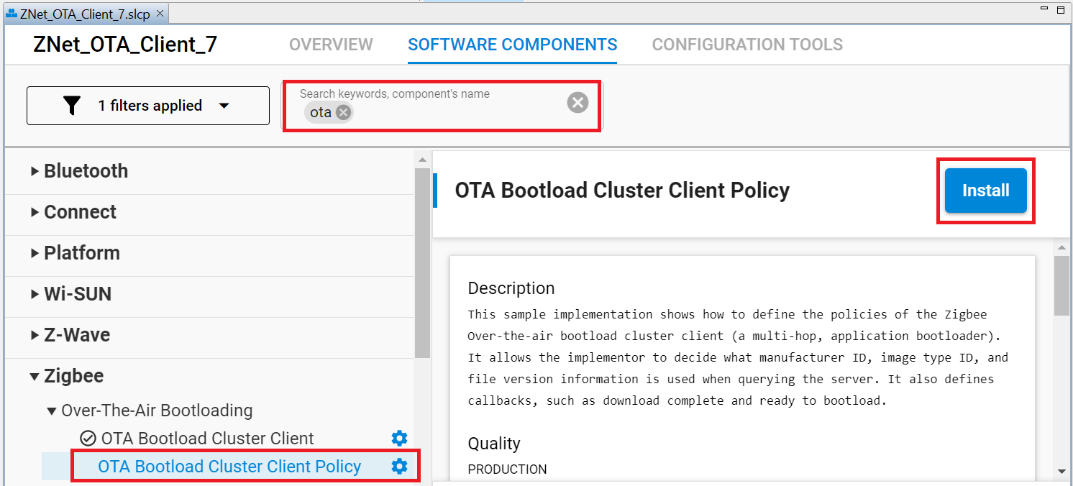Collapse Over-The-Air Bootloading subtree
Viewport: 1073px width, 486px height.
[x=52, y=411]
